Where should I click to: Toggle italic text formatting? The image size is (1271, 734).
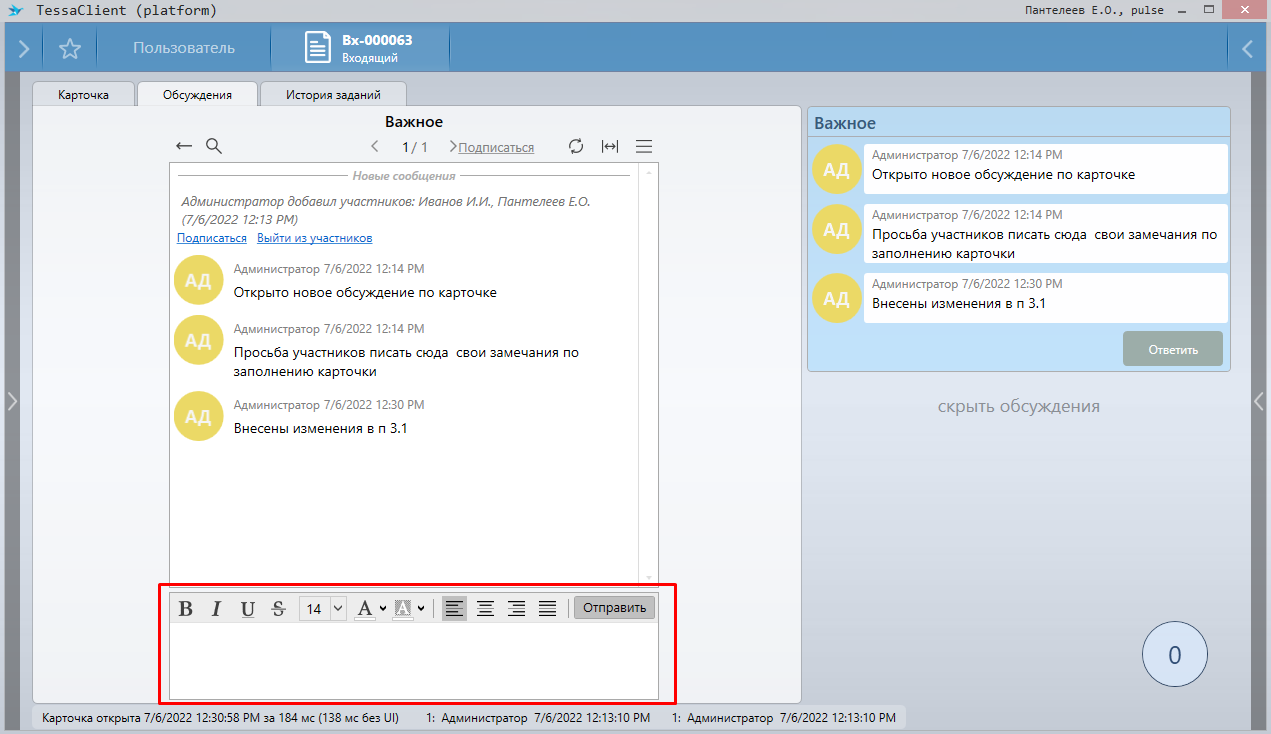click(x=216, y=608)
